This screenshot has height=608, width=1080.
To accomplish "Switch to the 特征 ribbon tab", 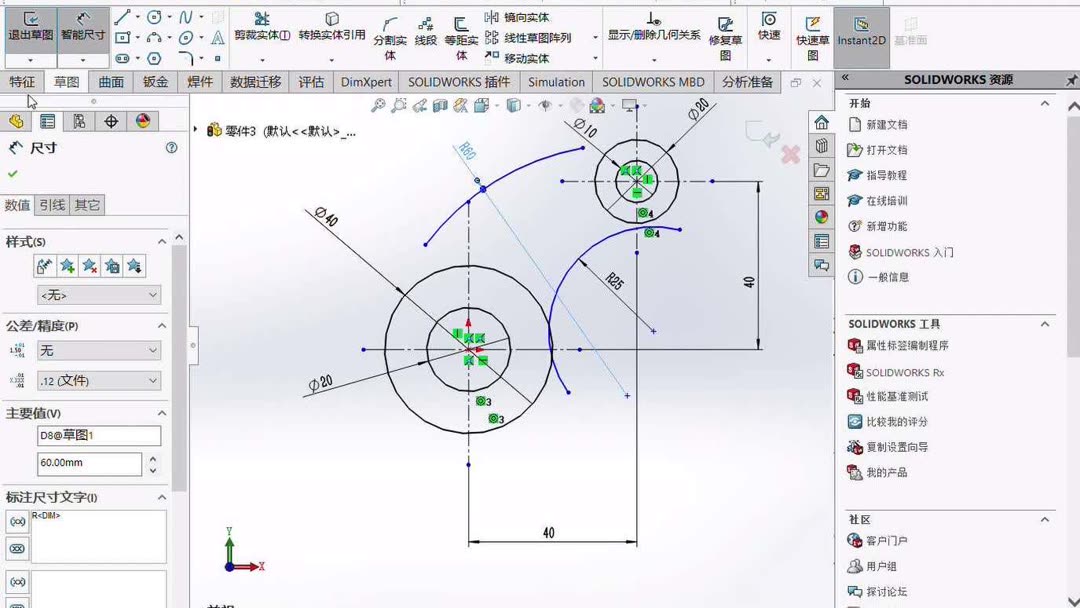I will (22, 81).
